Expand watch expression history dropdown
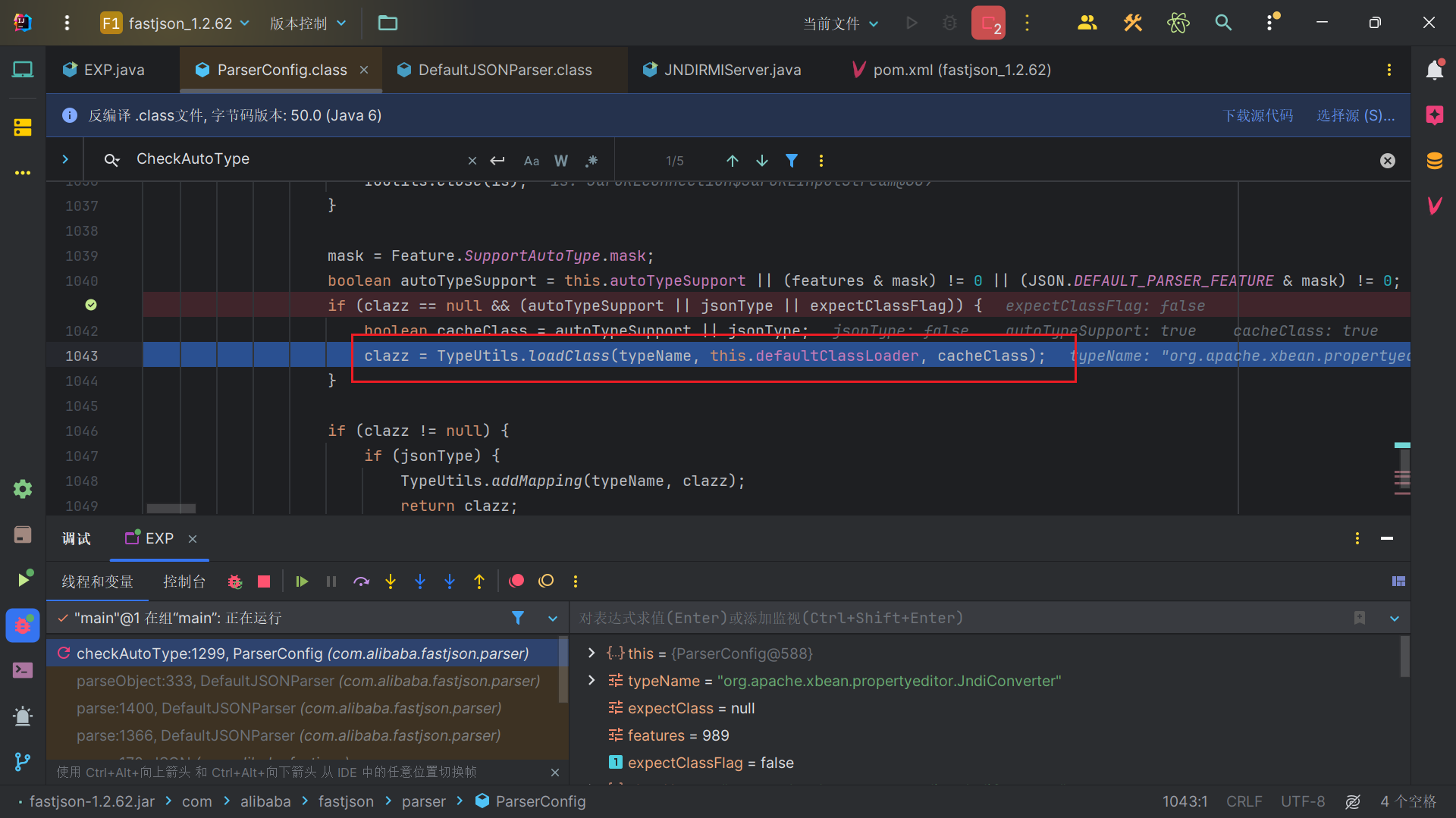The height and width of the screenshot is (818, 1456). [x=1395, y=619]
